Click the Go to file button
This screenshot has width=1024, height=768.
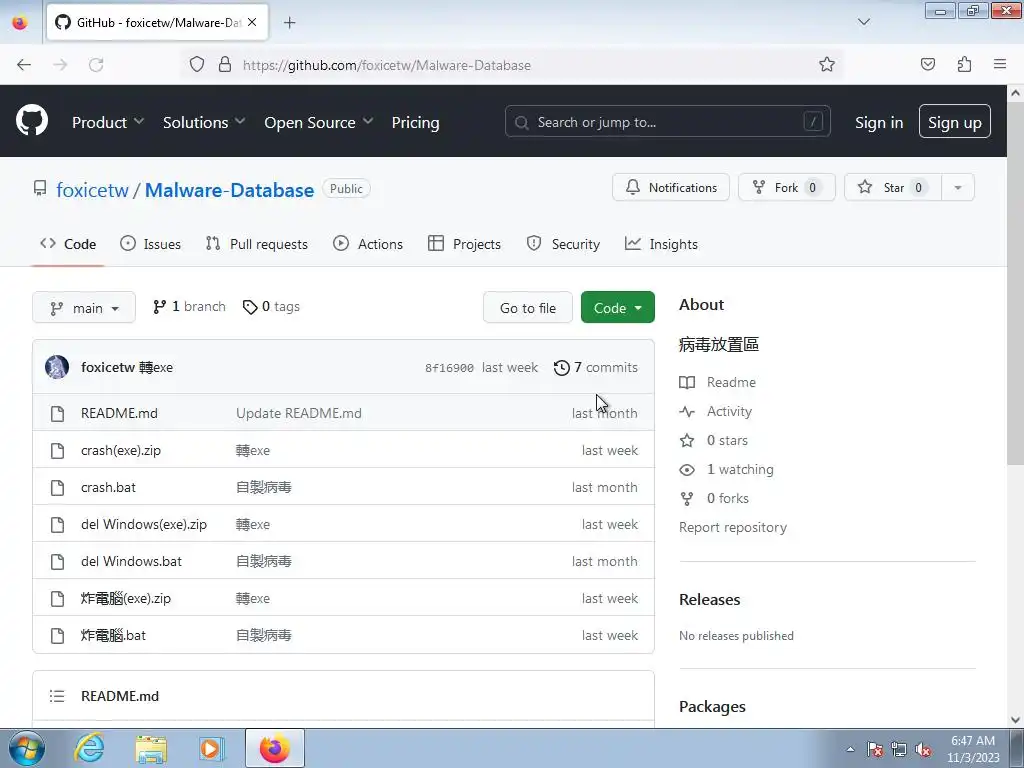click(528, 308)
